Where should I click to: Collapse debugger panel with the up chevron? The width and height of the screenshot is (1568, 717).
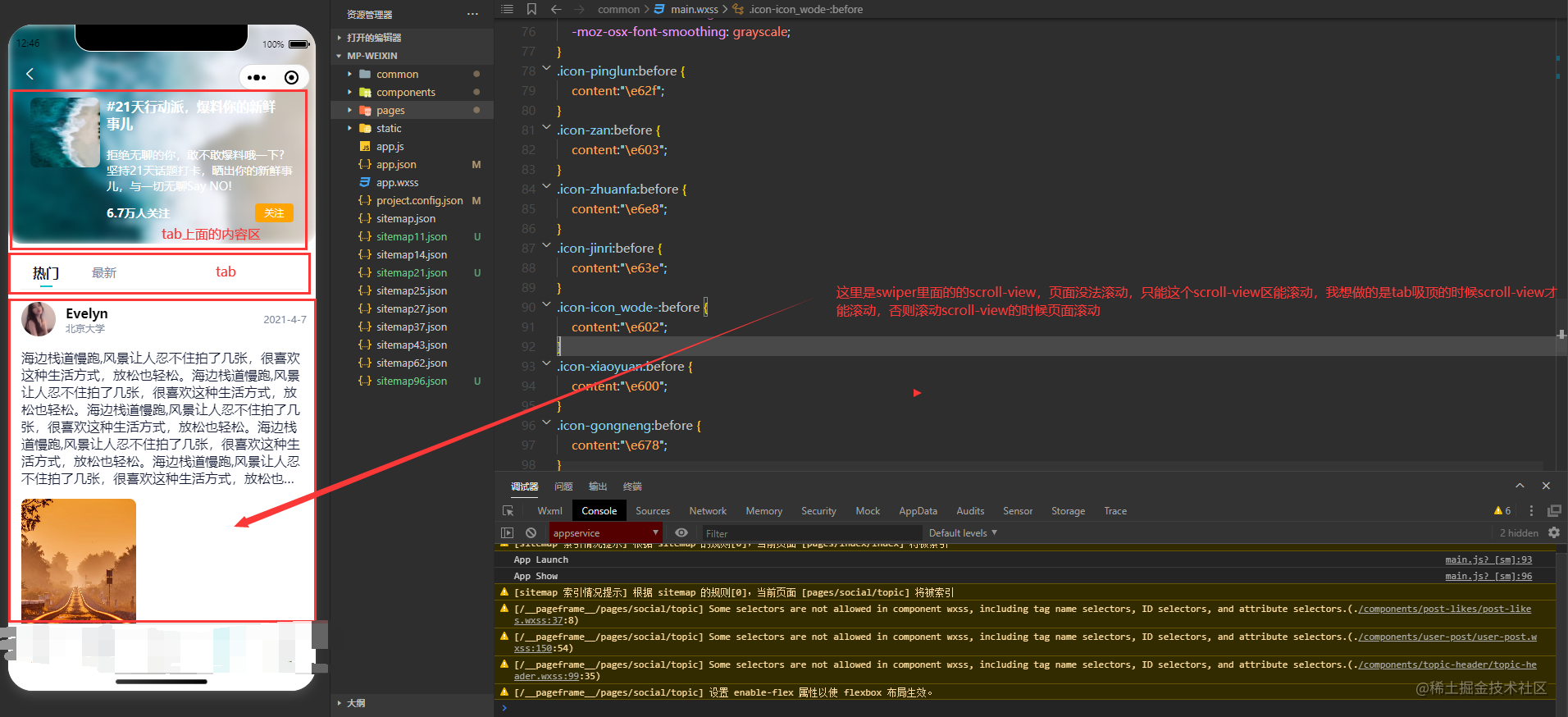coord(1520,486)
